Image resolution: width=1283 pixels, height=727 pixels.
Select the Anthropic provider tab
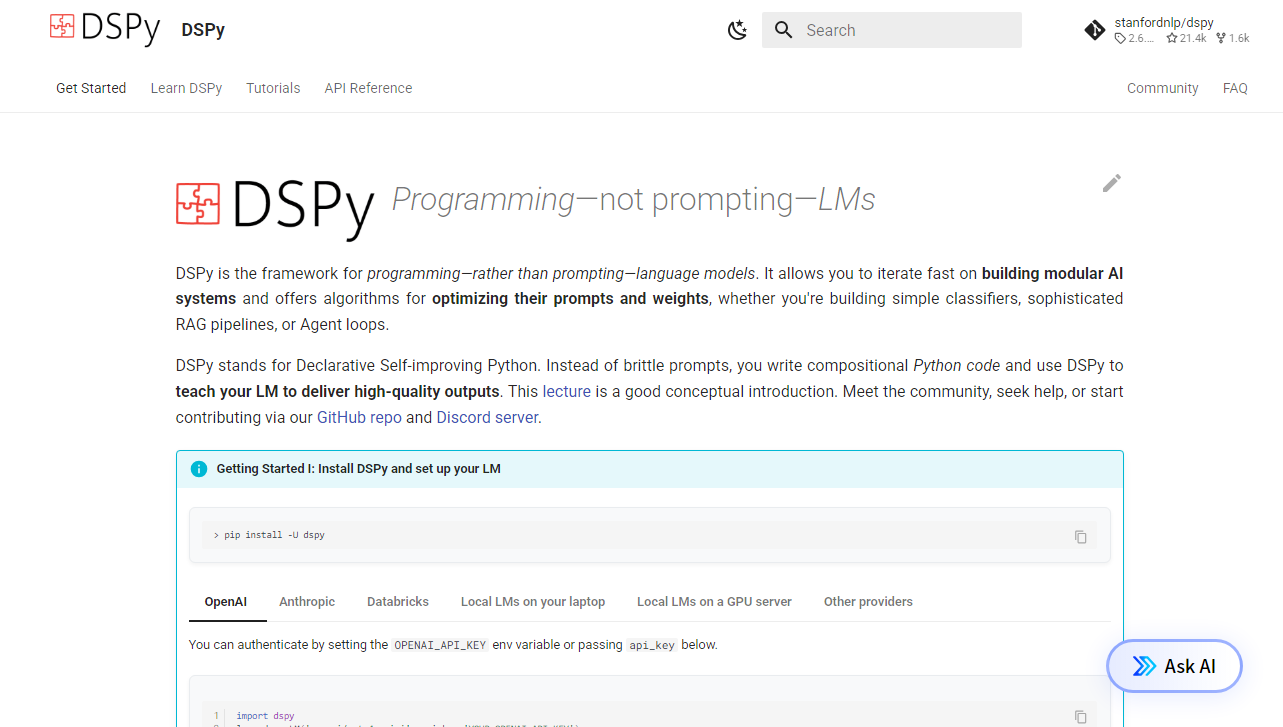[307, 602]
